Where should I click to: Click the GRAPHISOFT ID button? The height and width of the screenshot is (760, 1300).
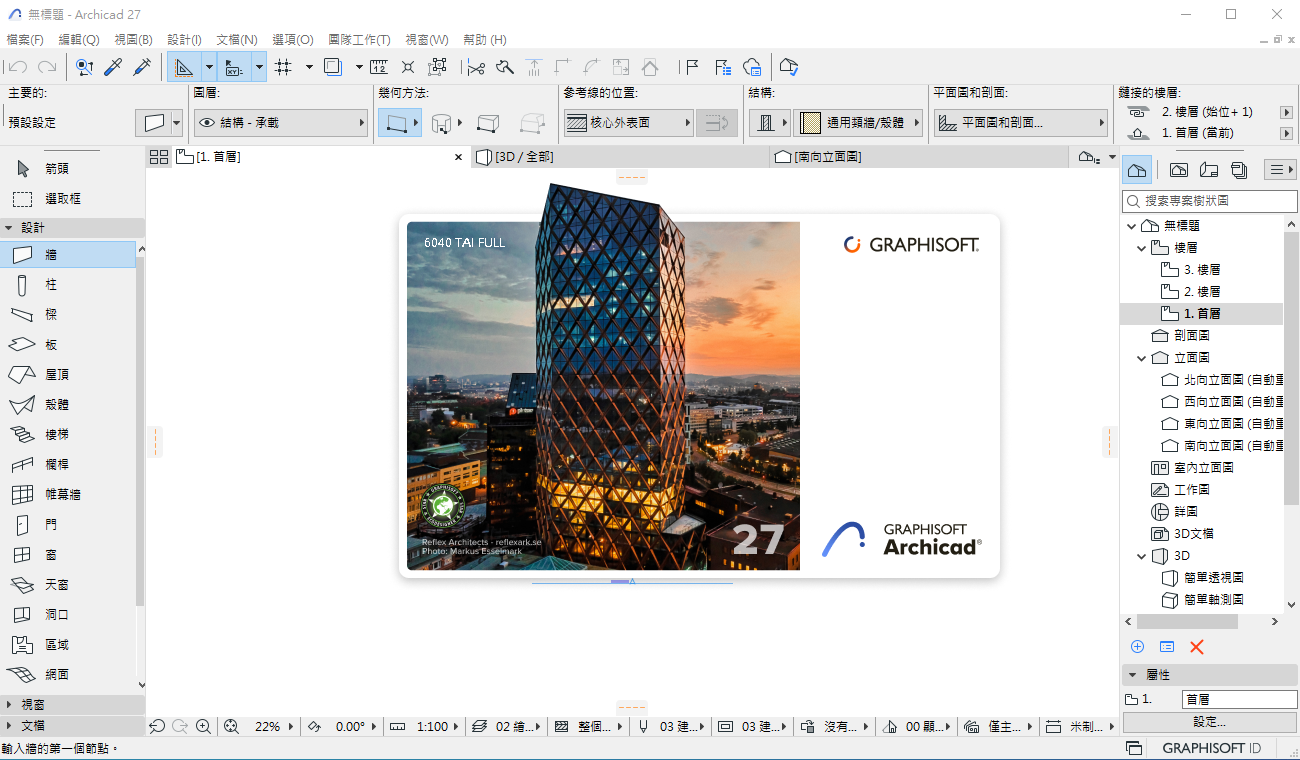pyautogui.click(x=1211, y=748)
